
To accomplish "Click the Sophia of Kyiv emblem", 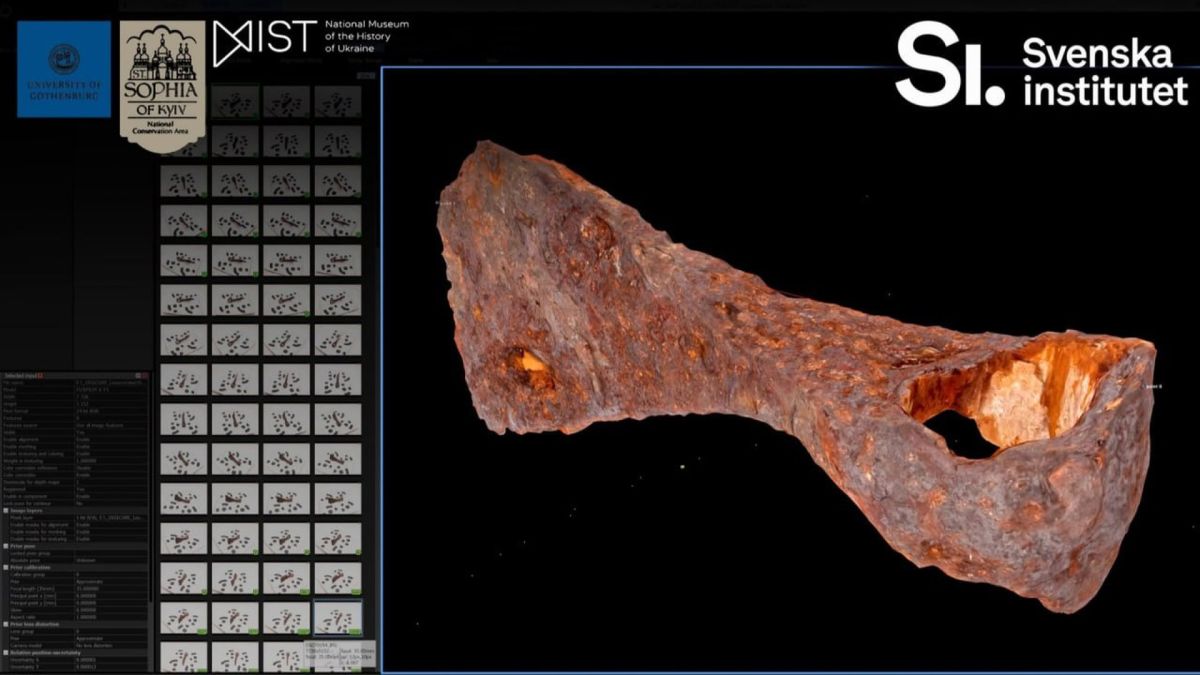I will click(162, 86).
